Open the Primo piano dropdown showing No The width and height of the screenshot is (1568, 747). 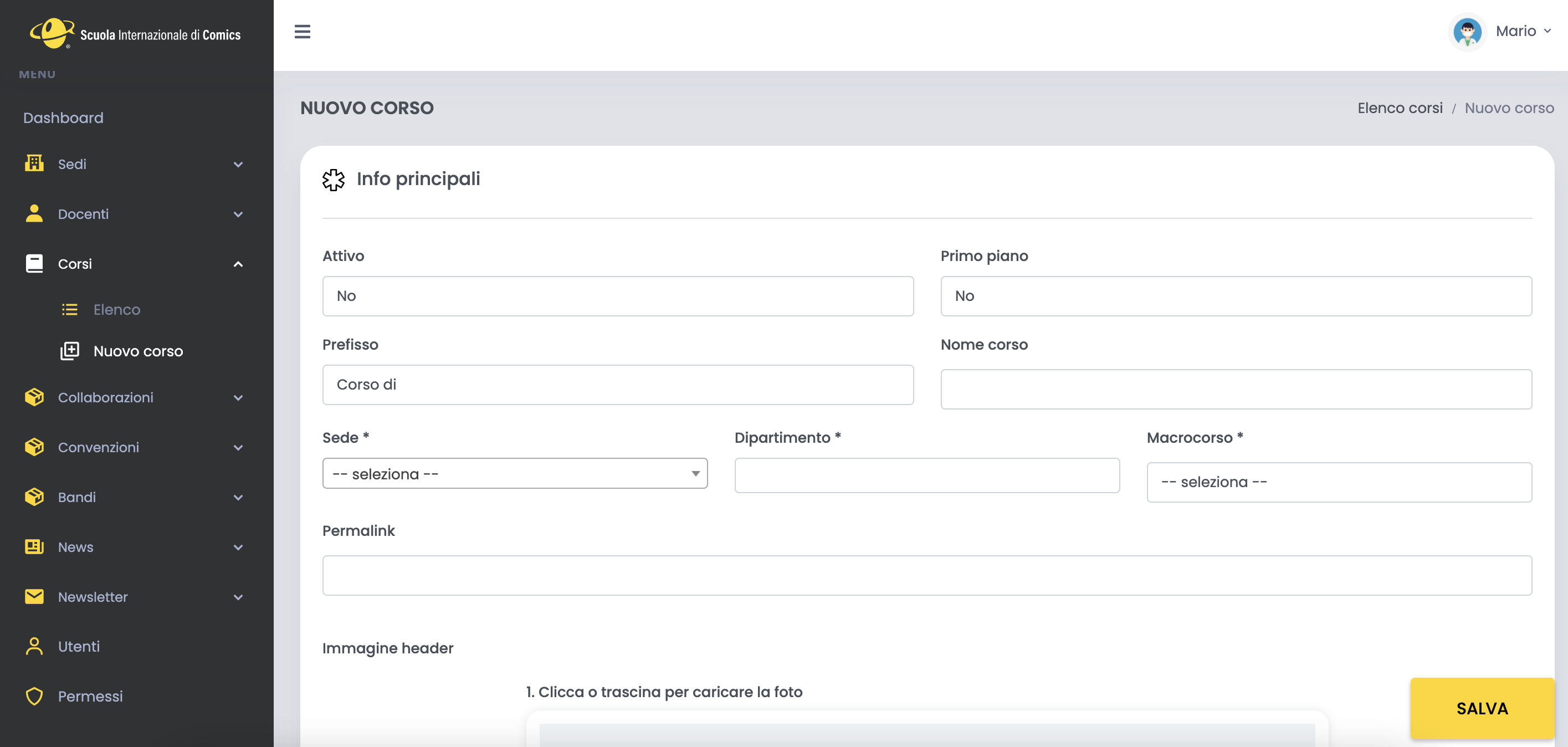pos(1236,296)
